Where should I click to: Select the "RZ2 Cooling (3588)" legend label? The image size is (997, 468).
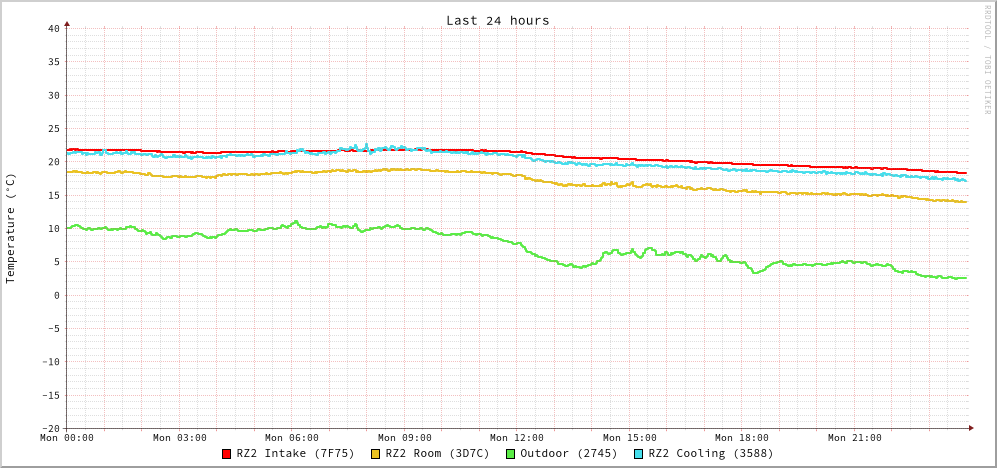tap(710, 454)
